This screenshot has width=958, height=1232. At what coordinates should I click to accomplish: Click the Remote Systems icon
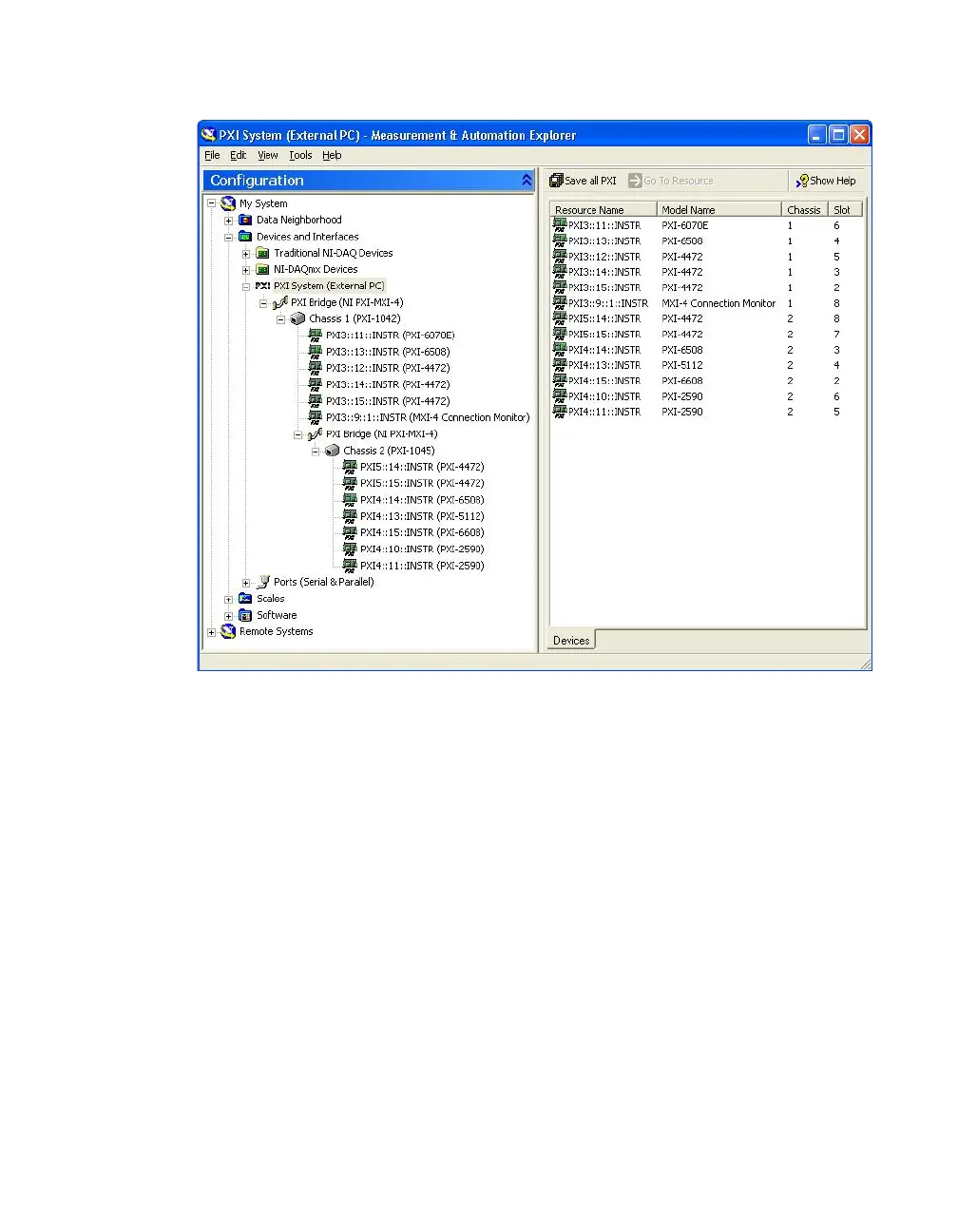228,631
